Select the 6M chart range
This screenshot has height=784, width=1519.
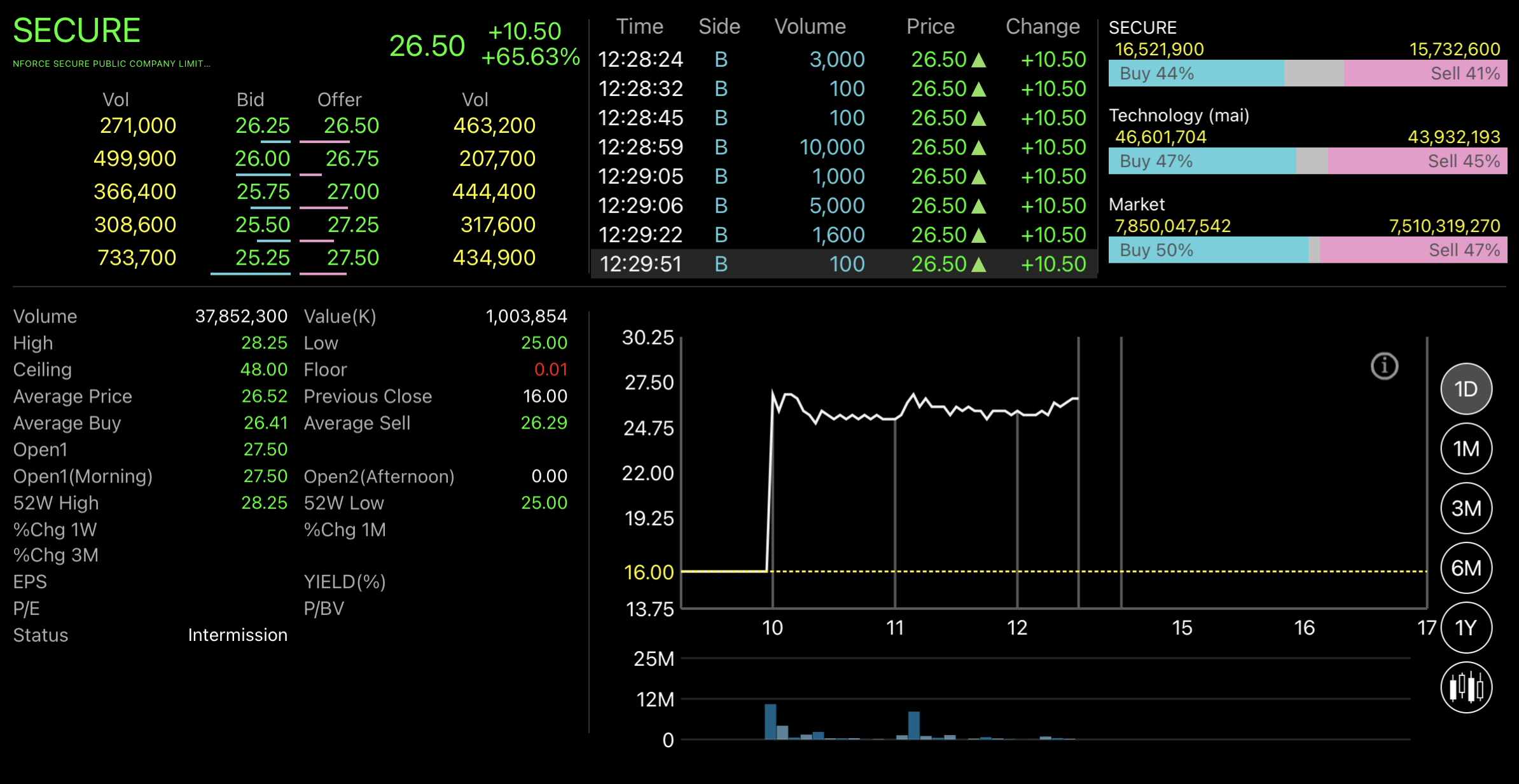click(1466, 568)
